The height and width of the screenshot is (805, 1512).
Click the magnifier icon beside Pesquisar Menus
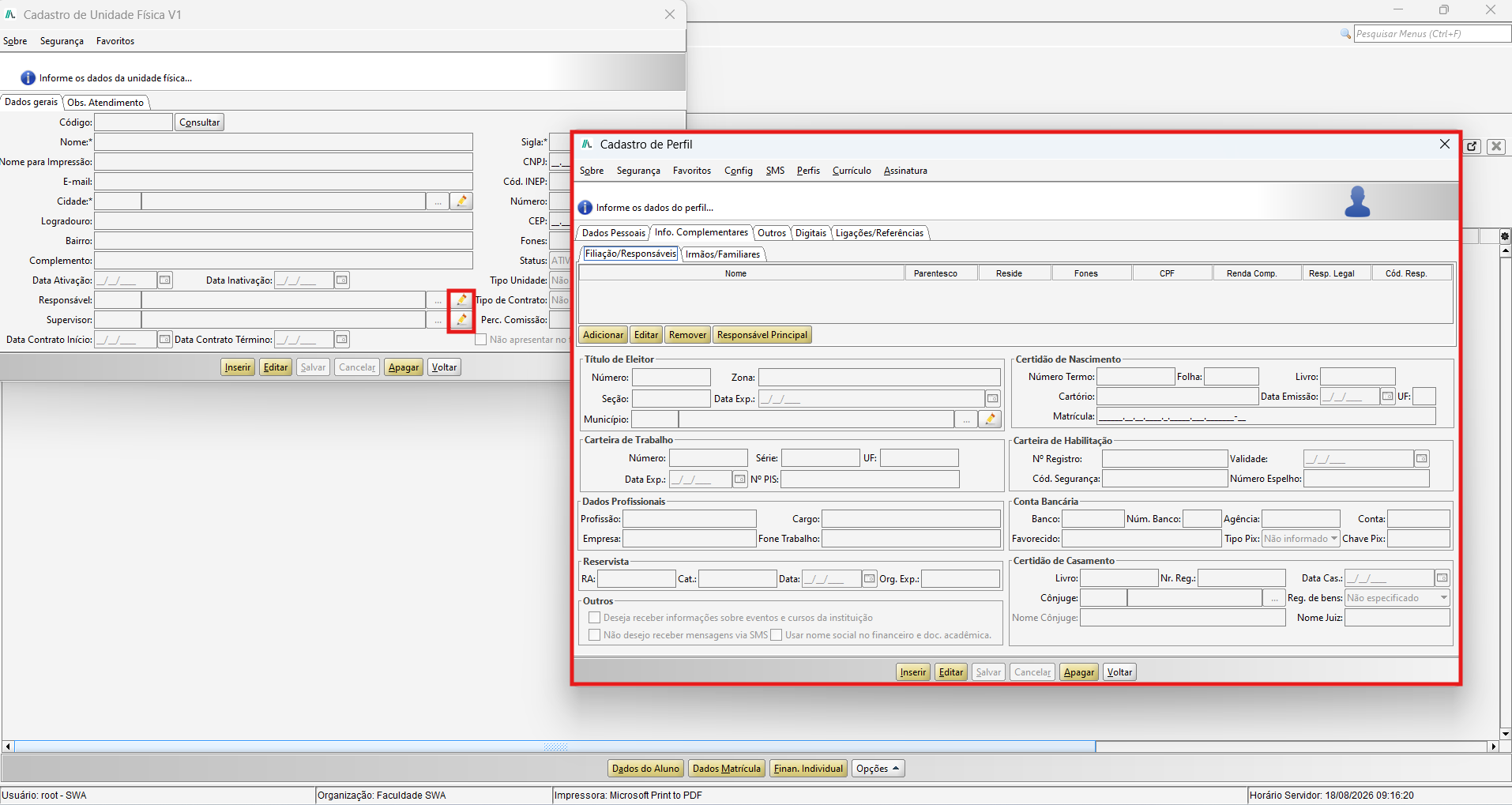1346,34
